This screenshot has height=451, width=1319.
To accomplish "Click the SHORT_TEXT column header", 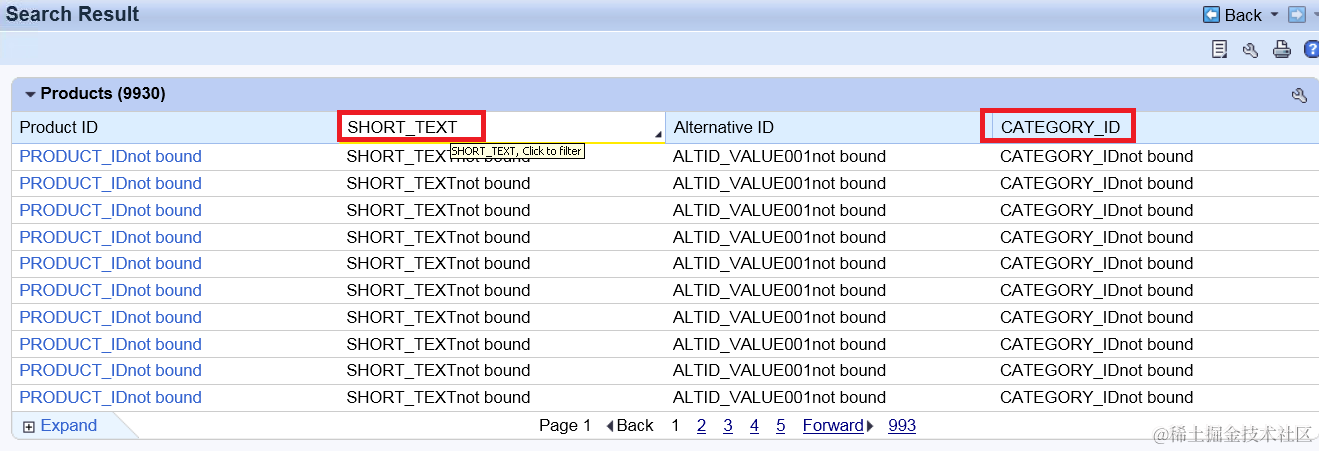I will 402,127.
